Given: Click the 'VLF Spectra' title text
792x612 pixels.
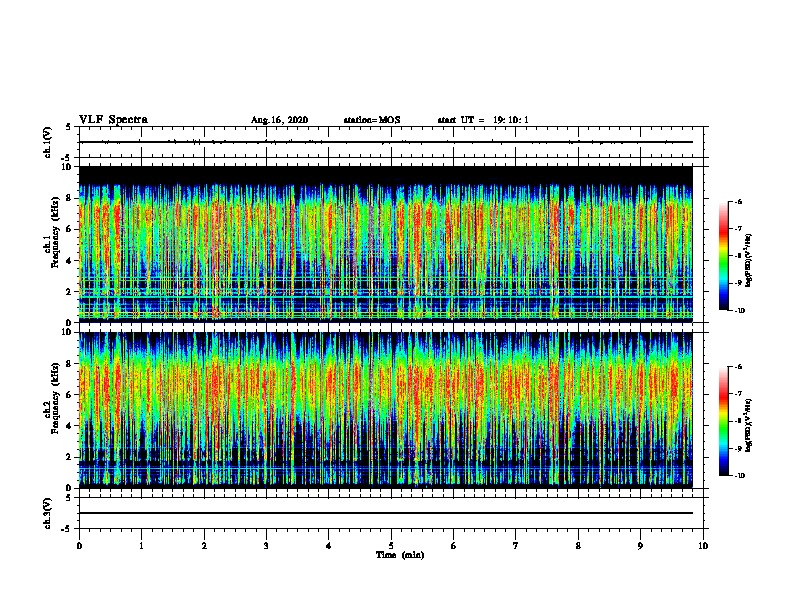Looking at the screenshot, I should point(113,120).
